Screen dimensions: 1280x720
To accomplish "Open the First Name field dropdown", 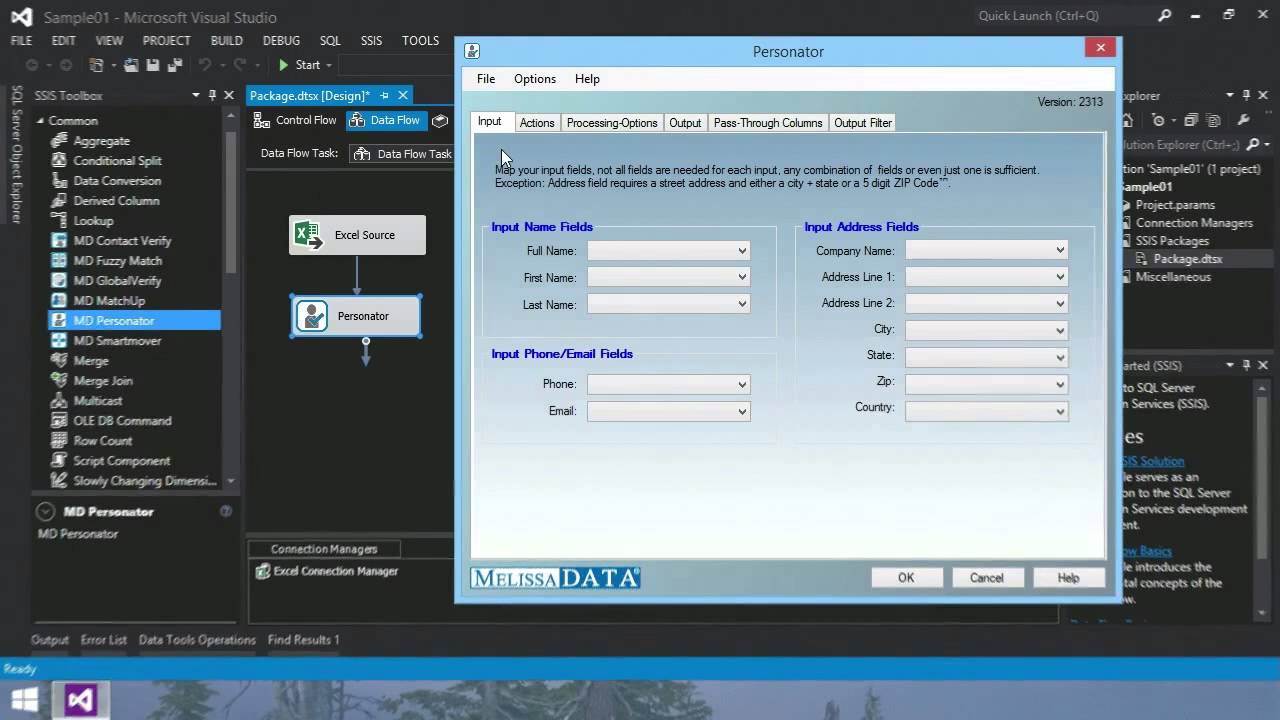I will (669, 277).
